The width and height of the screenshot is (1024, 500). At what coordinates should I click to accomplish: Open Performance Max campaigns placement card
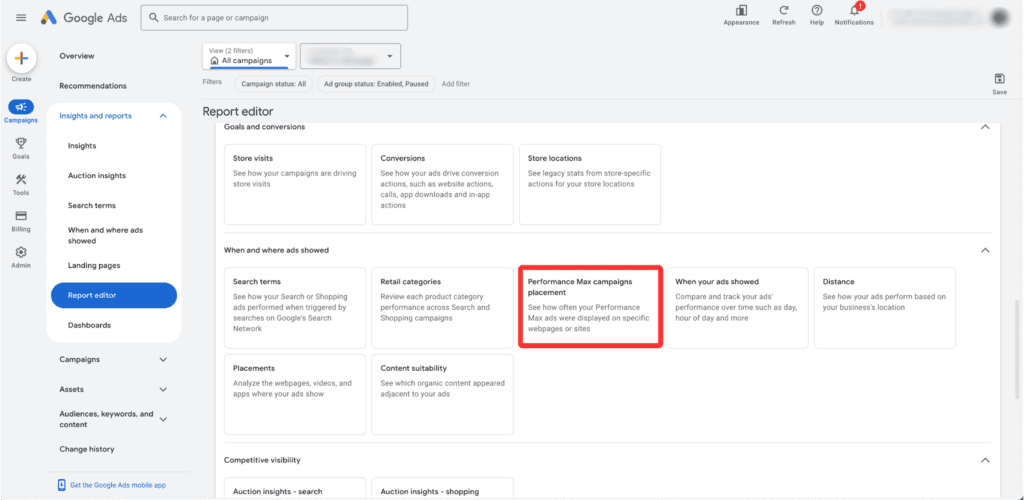coord(590,307)
